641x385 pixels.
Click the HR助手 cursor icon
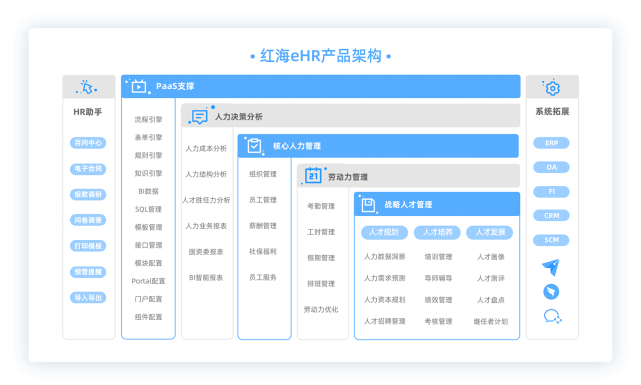pos(87,87)
